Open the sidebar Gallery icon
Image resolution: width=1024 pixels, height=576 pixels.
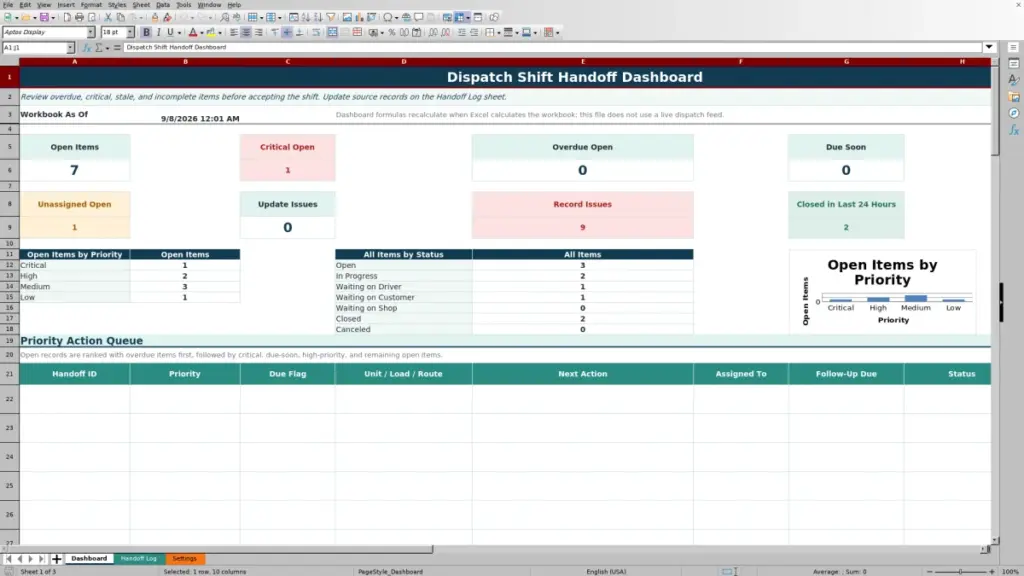tap(1014, 97)
